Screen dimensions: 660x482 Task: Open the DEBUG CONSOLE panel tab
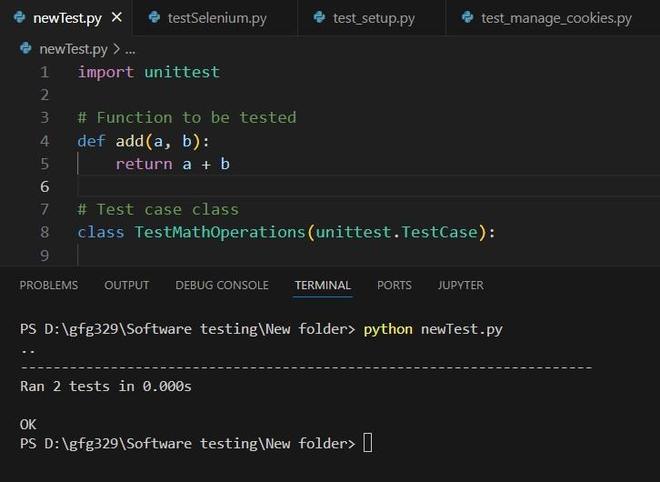coord(222,285)
